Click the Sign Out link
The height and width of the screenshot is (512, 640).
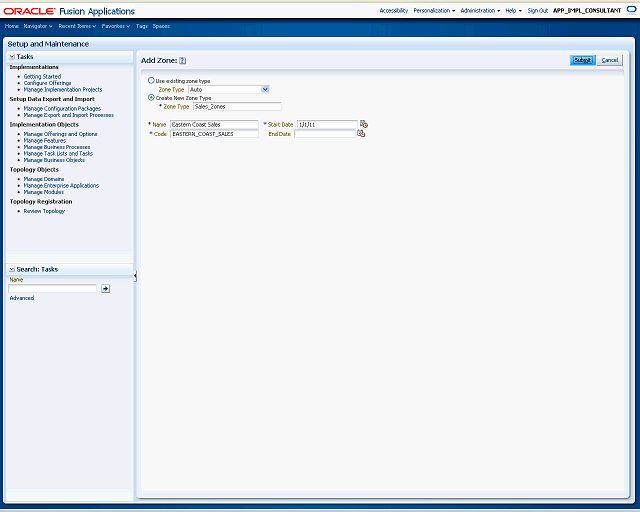[538, 11]
